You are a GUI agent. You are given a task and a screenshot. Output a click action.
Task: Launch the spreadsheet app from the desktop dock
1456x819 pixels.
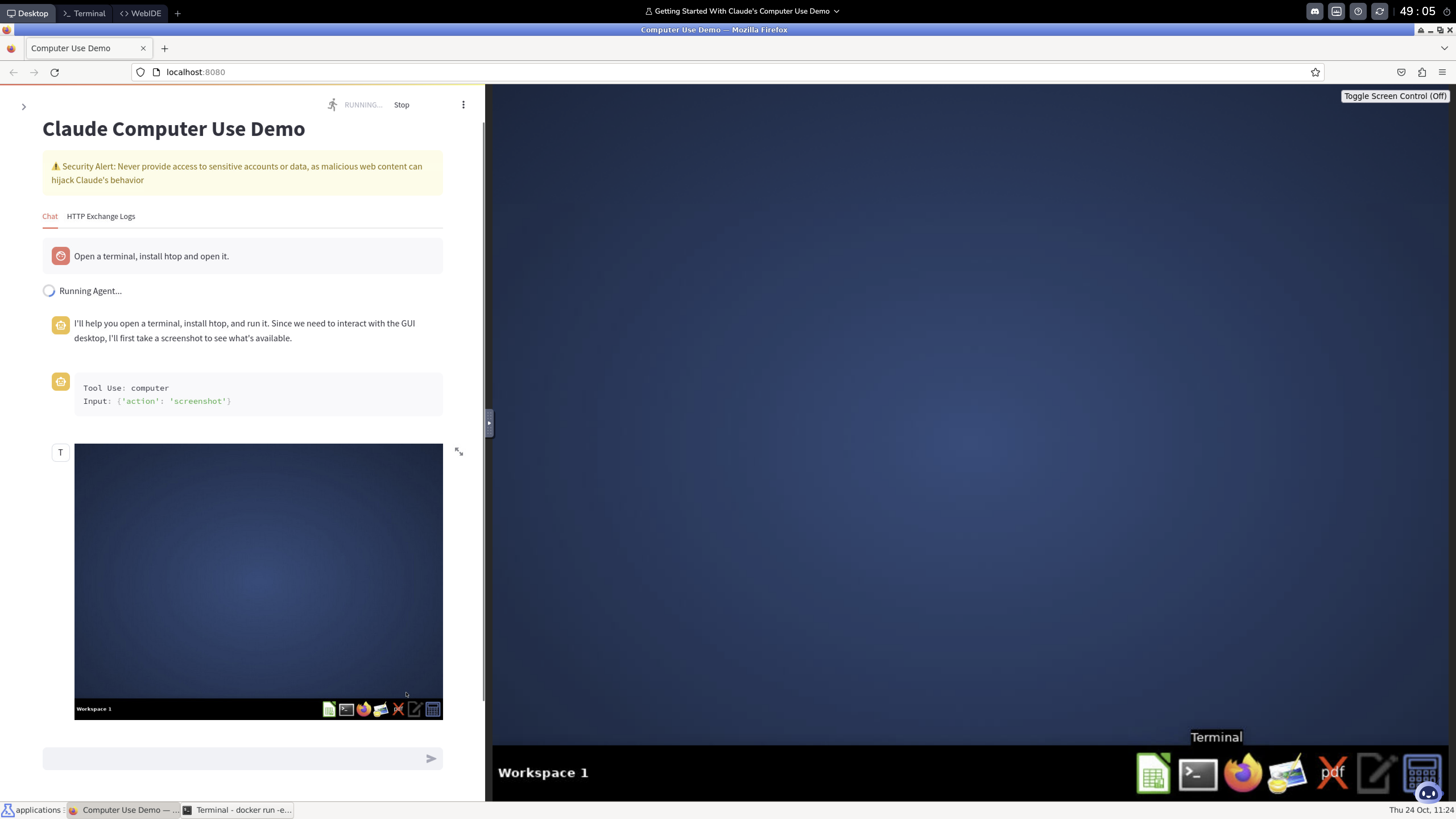(1153, 774)
